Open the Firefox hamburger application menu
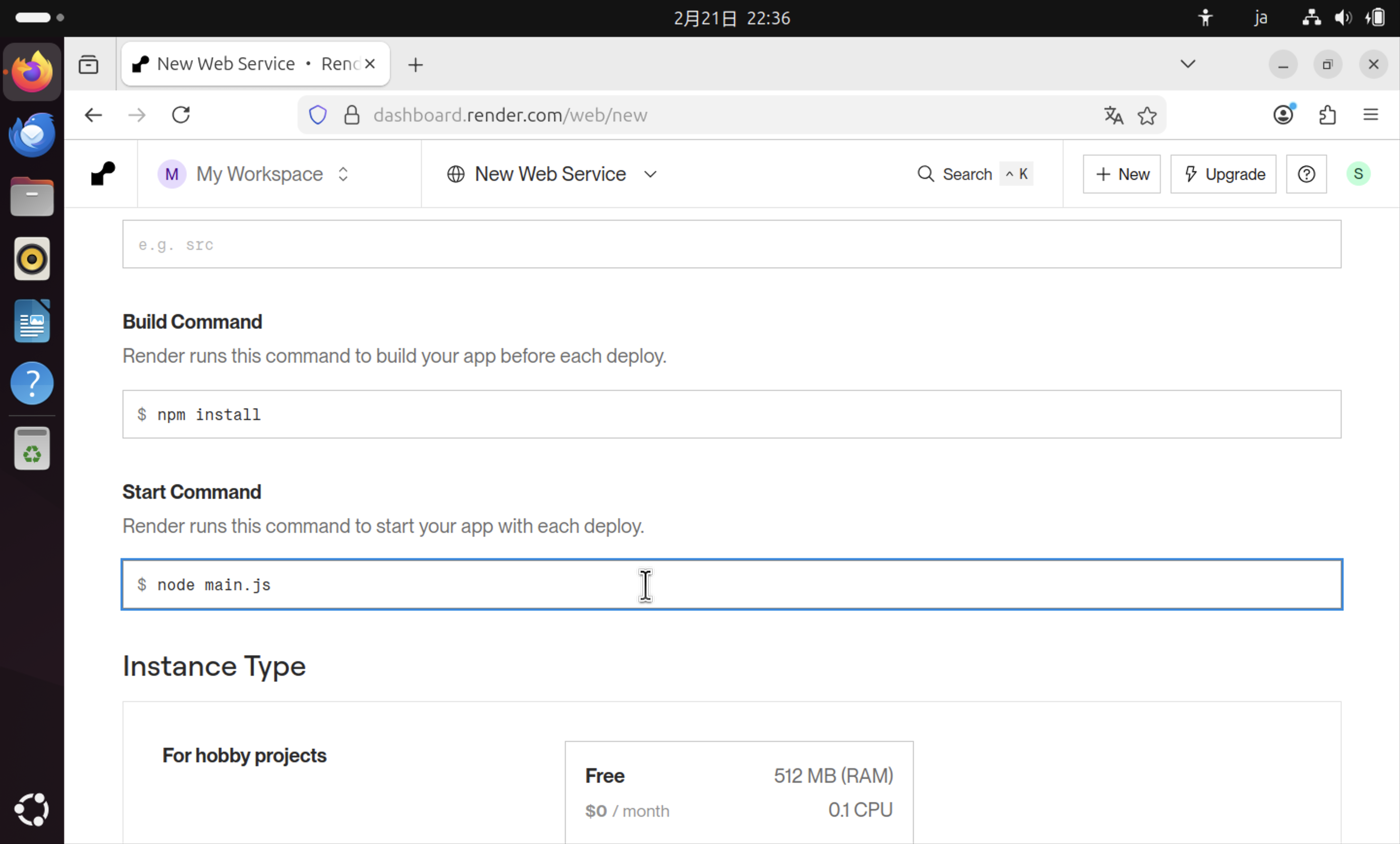 point(1370,115)
